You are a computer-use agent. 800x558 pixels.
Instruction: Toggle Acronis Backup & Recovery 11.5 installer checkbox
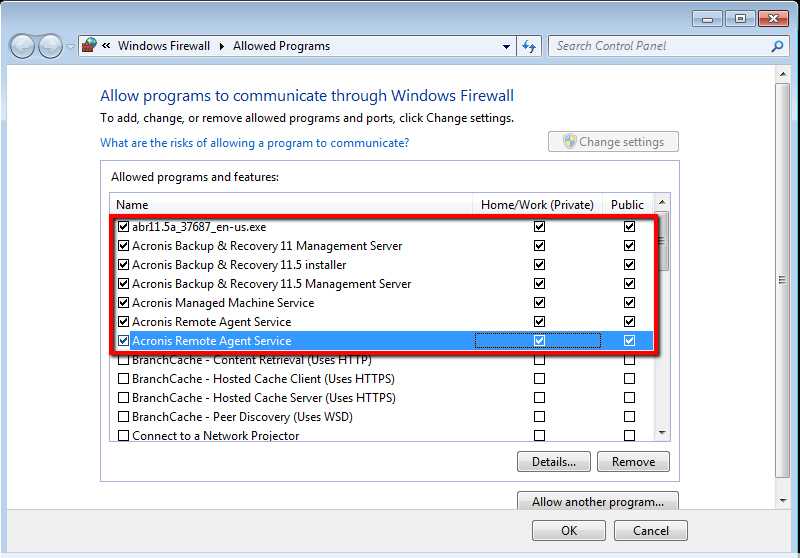pyautogui.click(x=123, y=264)
